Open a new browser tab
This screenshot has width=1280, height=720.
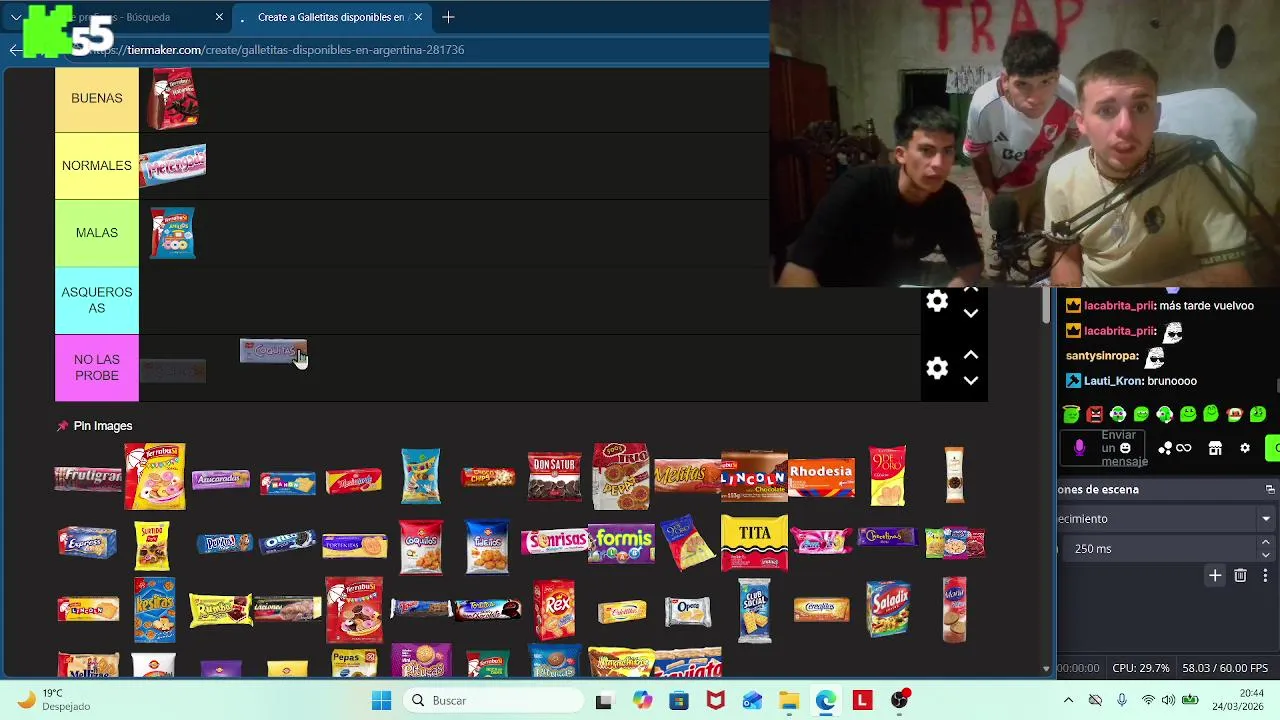click(448, 17)
